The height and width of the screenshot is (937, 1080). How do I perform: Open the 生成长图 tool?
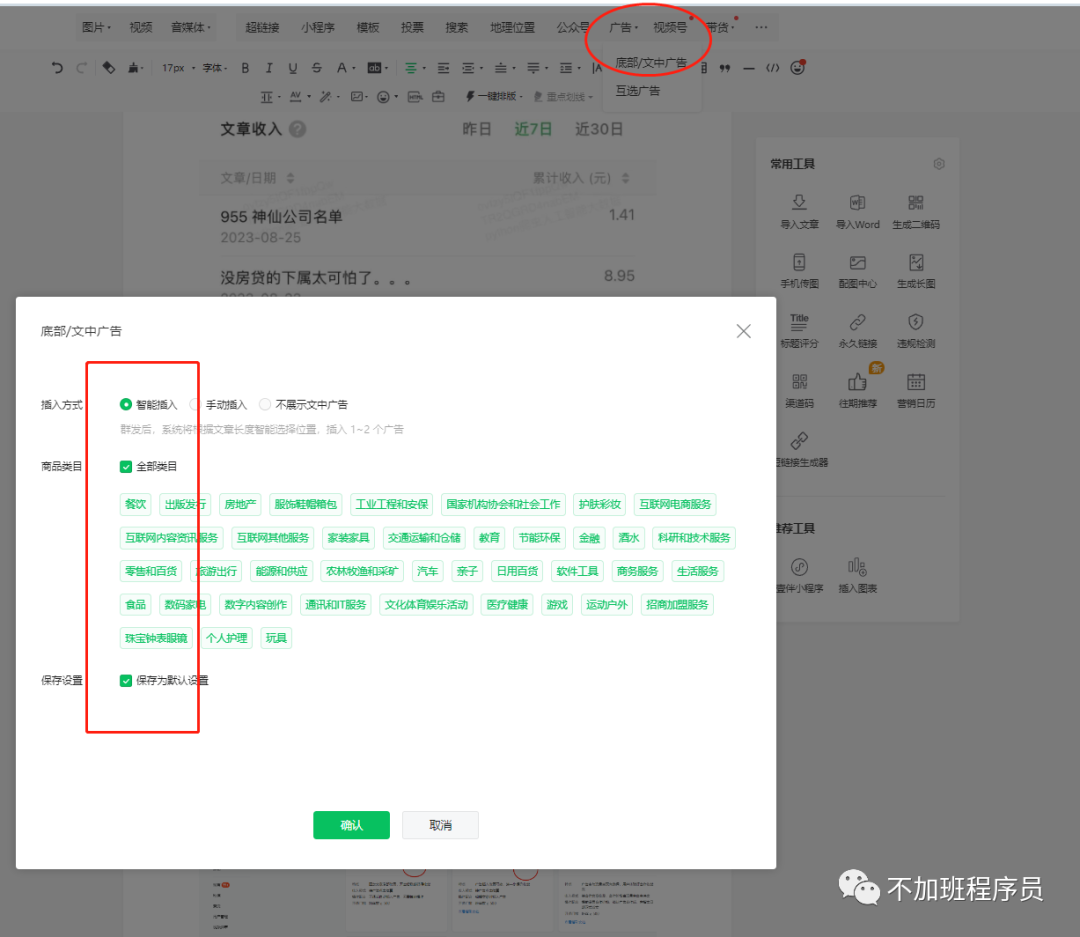[915, 270]
